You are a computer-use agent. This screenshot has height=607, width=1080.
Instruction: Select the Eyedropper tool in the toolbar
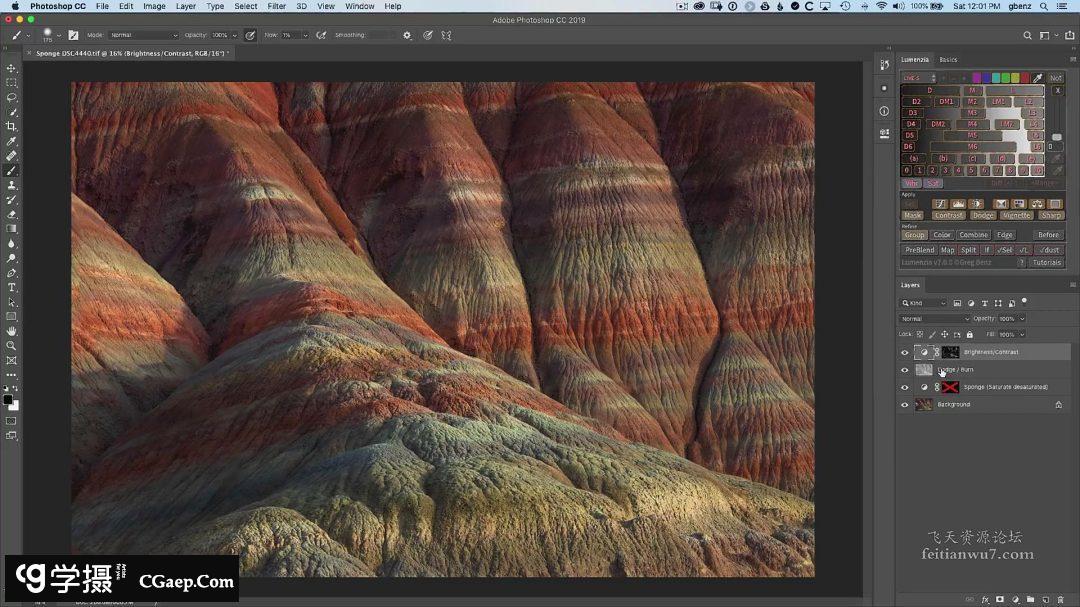pyautogui.click(x=12, y=141)
